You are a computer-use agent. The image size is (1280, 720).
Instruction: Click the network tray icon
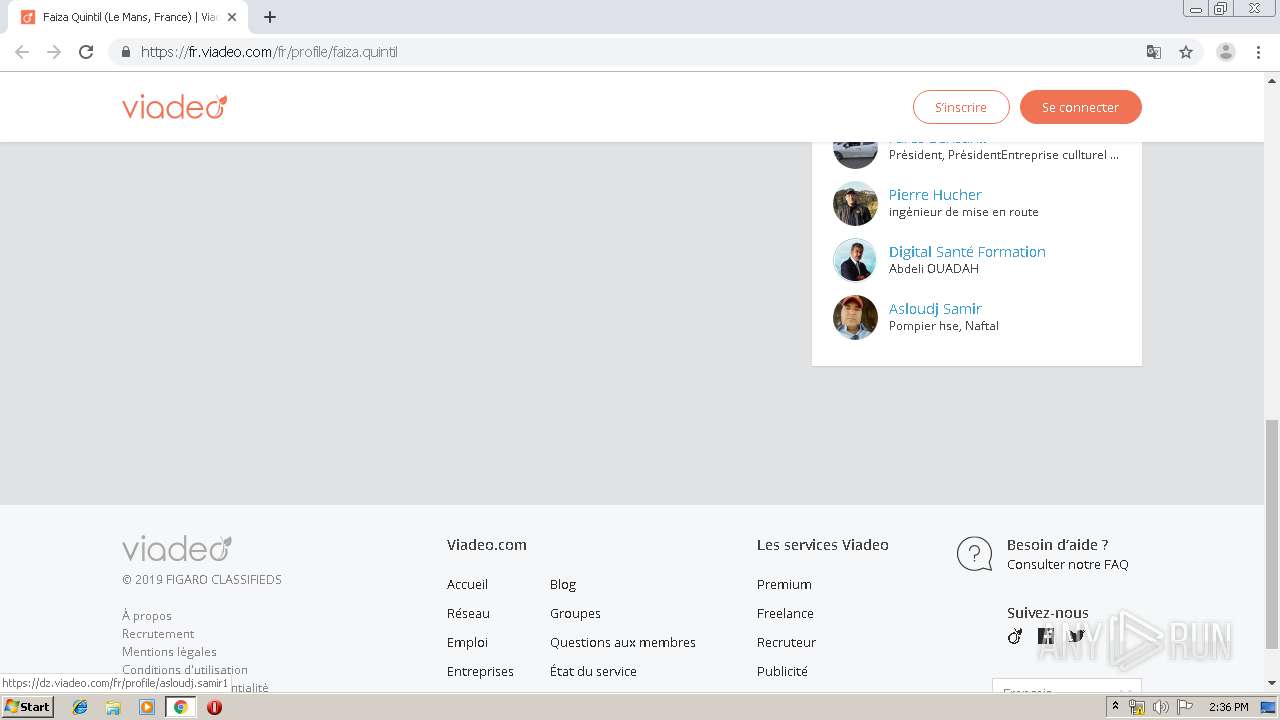point(1137,707)
